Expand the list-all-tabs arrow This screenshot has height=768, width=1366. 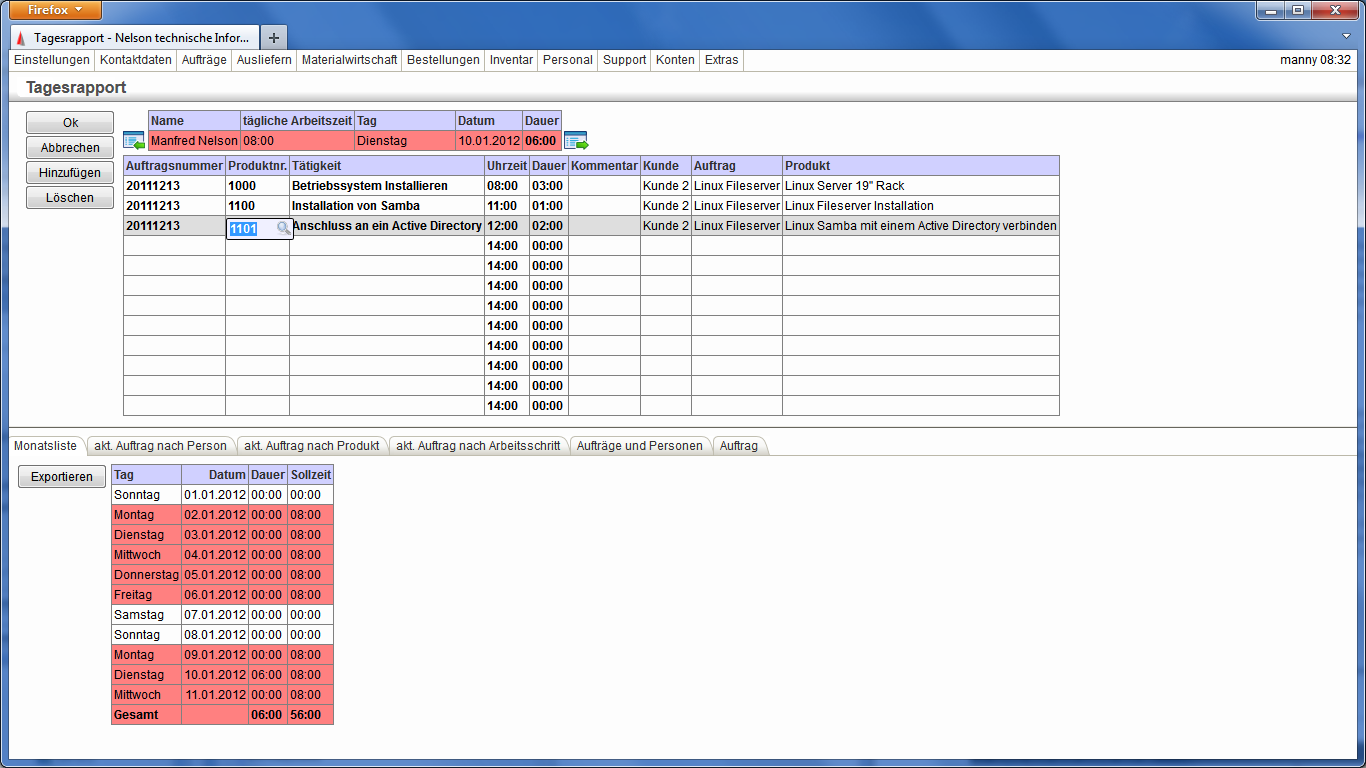[1346, 36]
